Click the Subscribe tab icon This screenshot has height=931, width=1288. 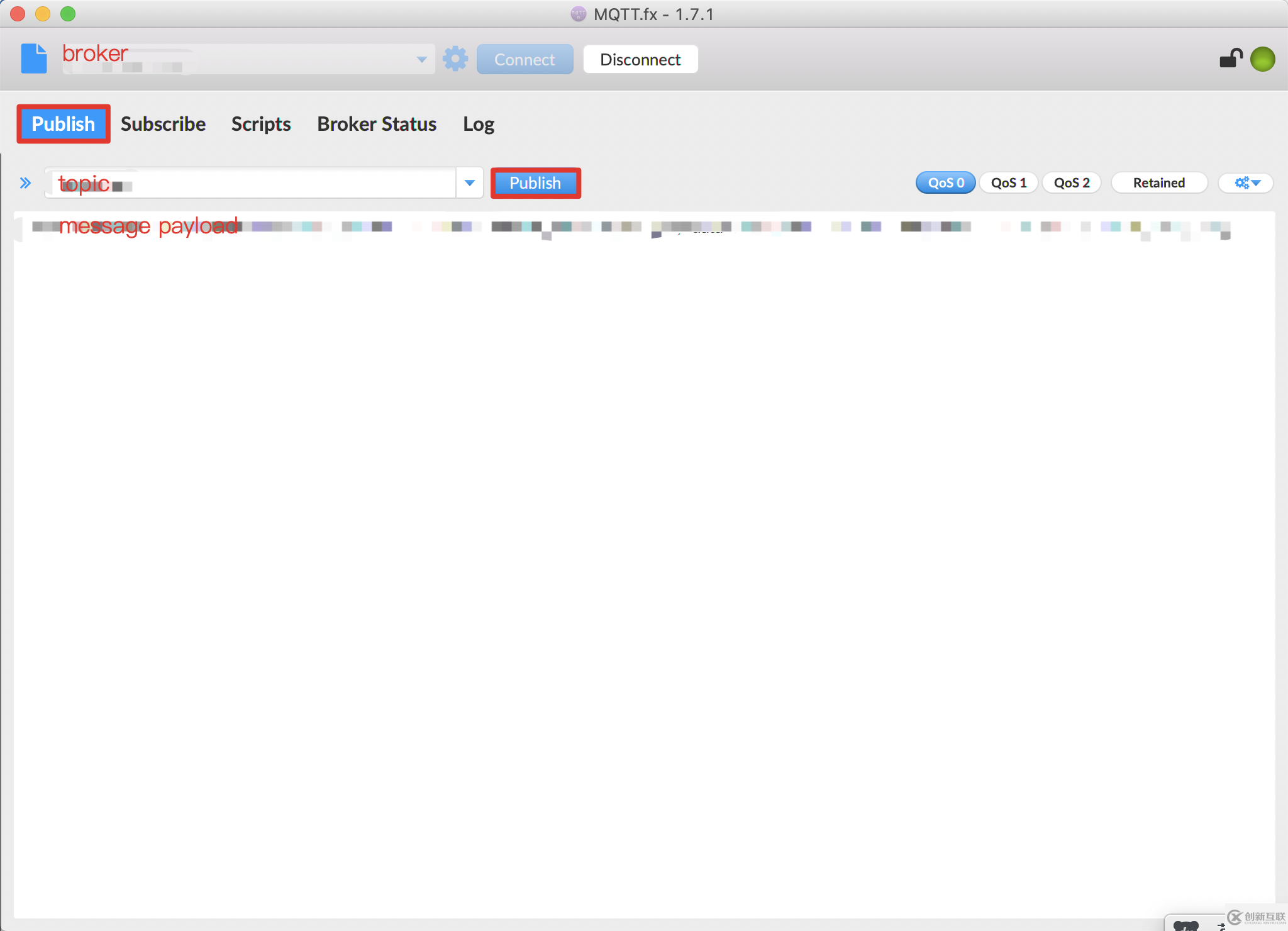pos(163,124)
